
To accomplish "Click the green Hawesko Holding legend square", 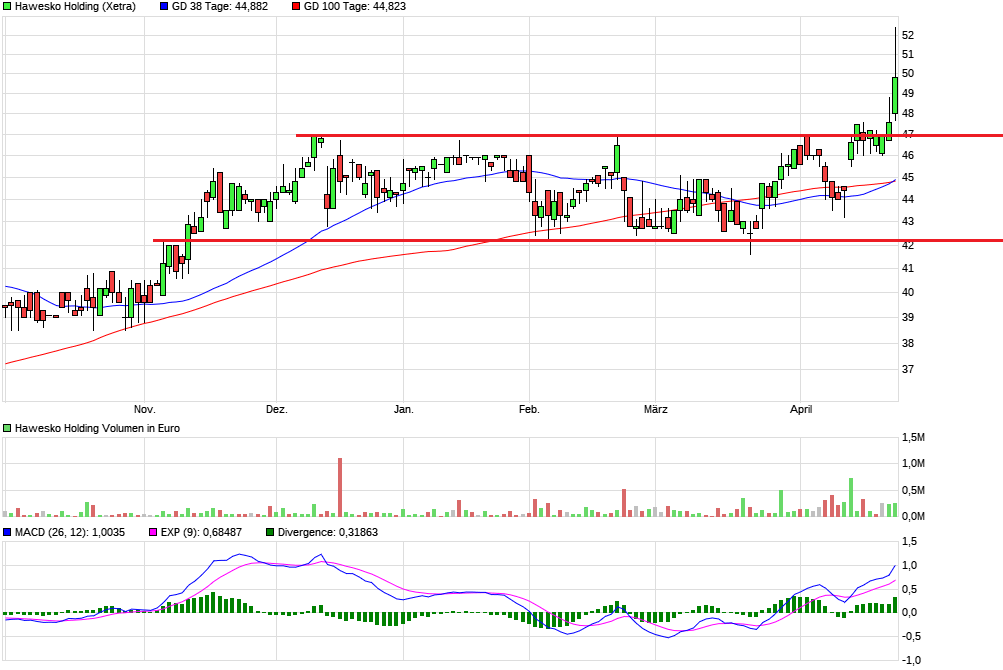I will 8,7.
